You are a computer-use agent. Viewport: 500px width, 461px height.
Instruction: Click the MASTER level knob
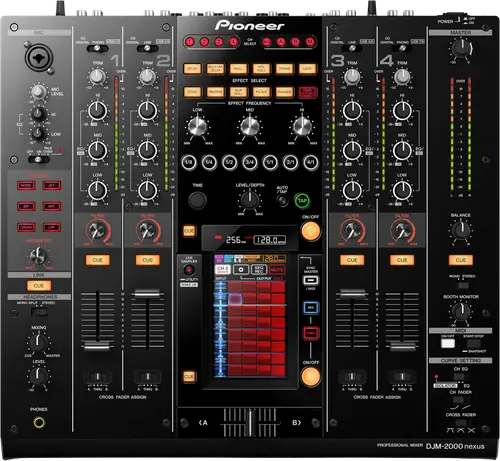pos(461,49)
